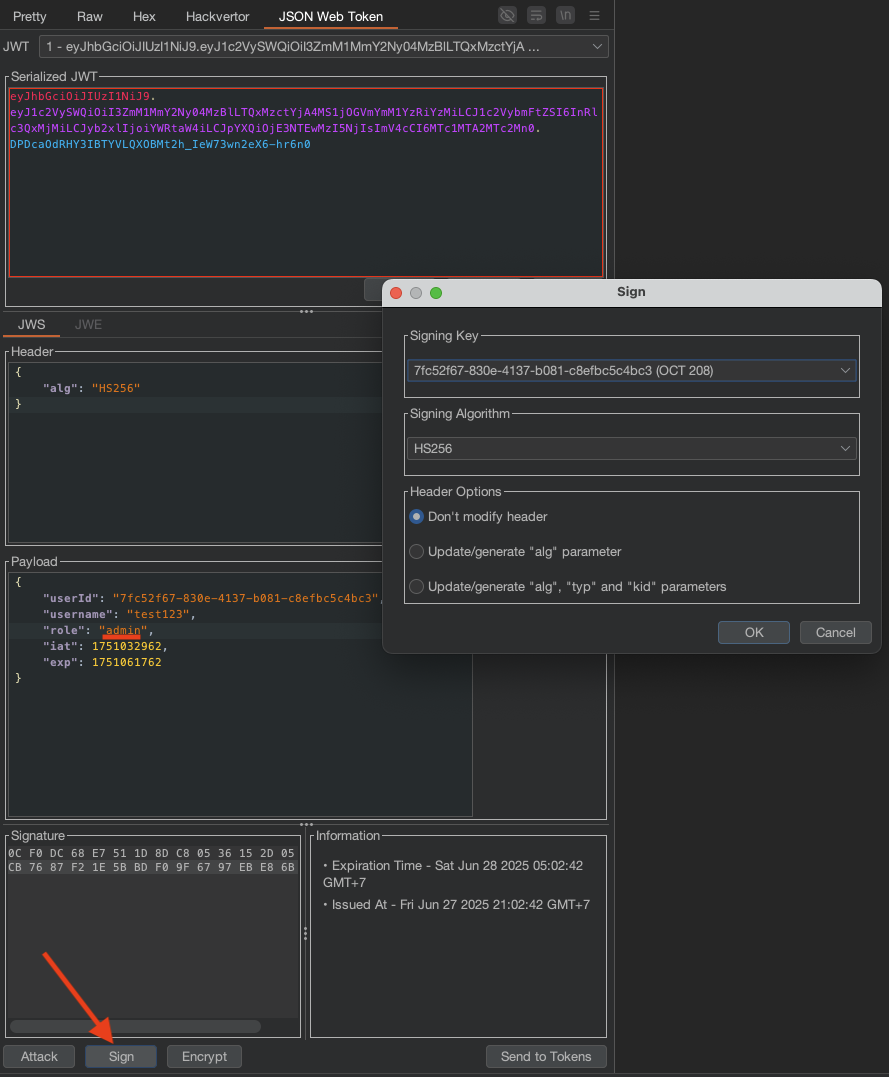Click the green zoom button of the Sign dialog
The width and height of the screenshot is (889, 1077).
(x=436, y=293)
